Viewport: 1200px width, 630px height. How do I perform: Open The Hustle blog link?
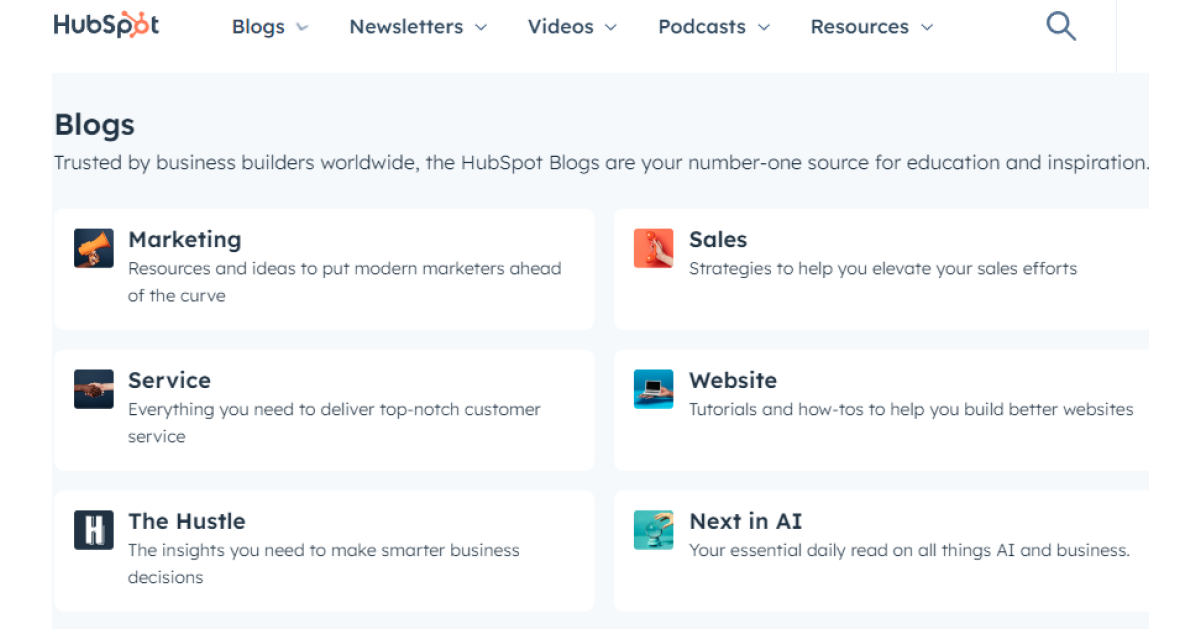[x=187, y=522]
